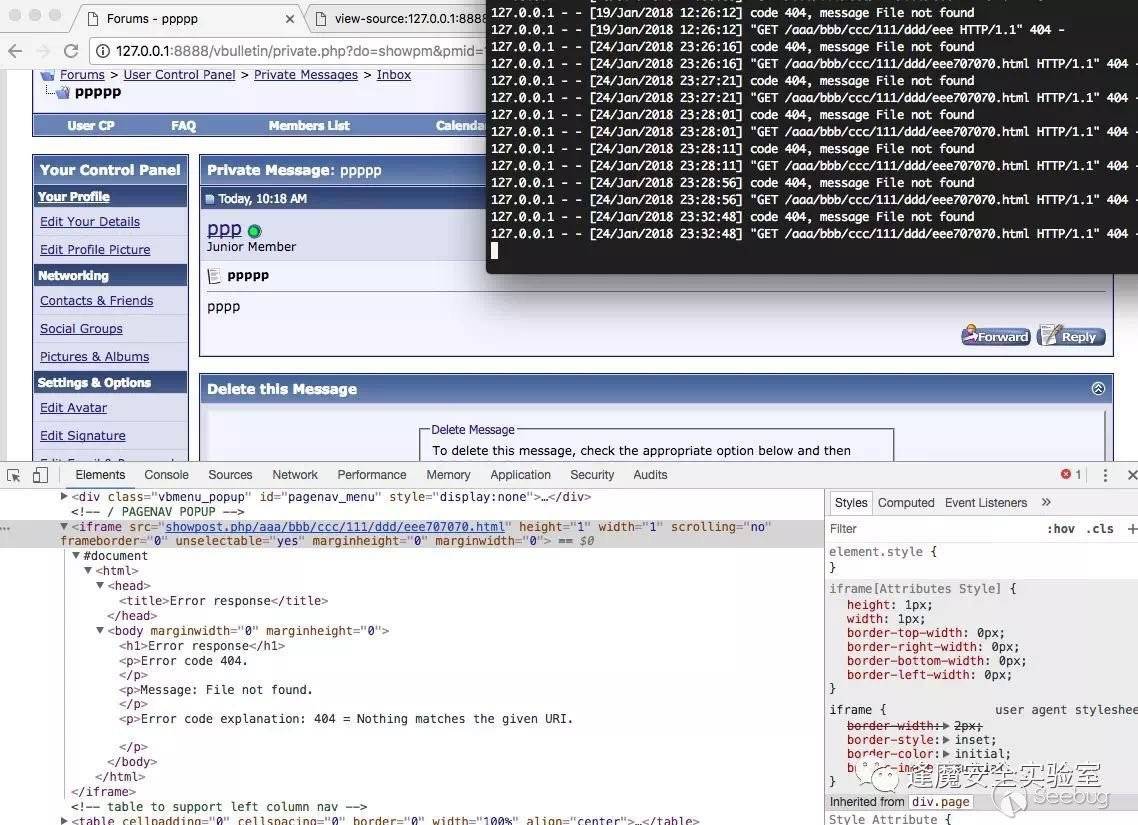Viewport: 1138px width, 825px height.
Task: Click the Reply button on the message
Action: [1071, 336]
